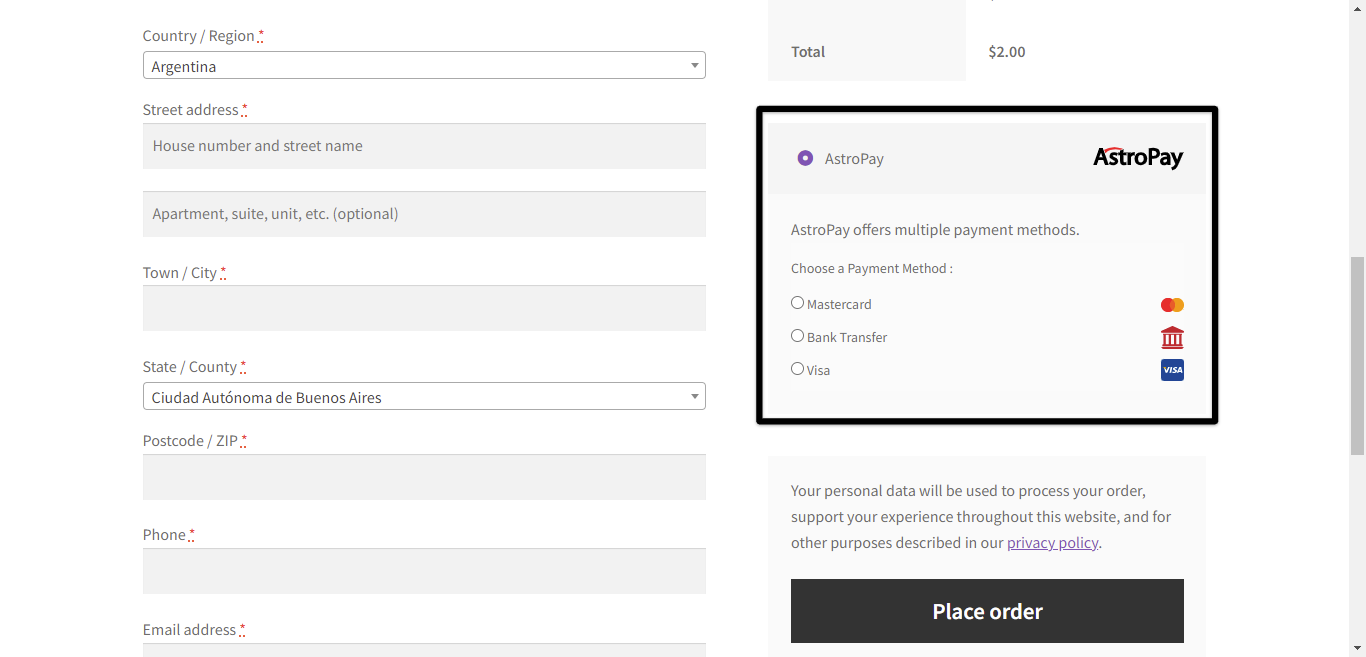This screenshot has height=657, width=1366.
Task: Click the Country / Region label
Action: [199, 36]
